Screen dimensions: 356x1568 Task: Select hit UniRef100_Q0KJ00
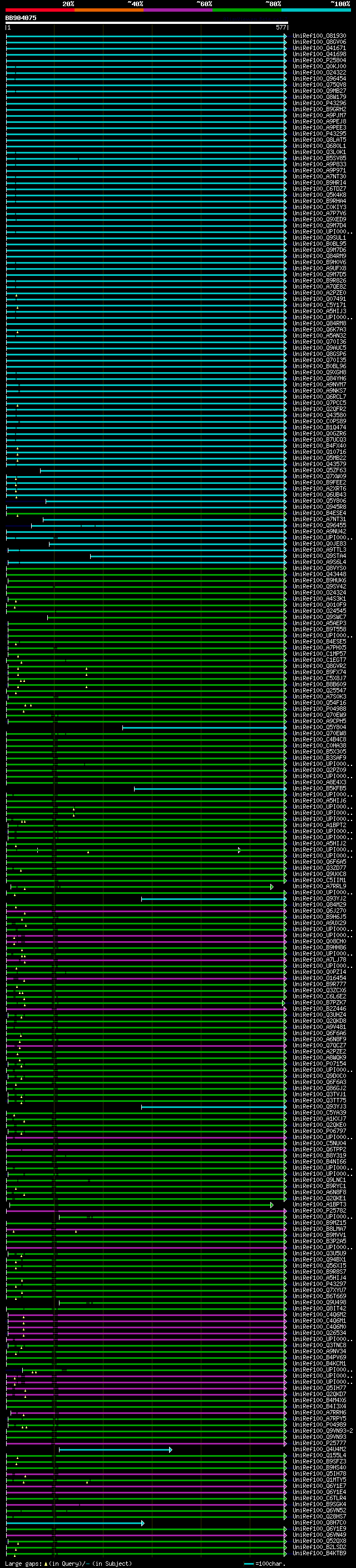tap(319, 66)
